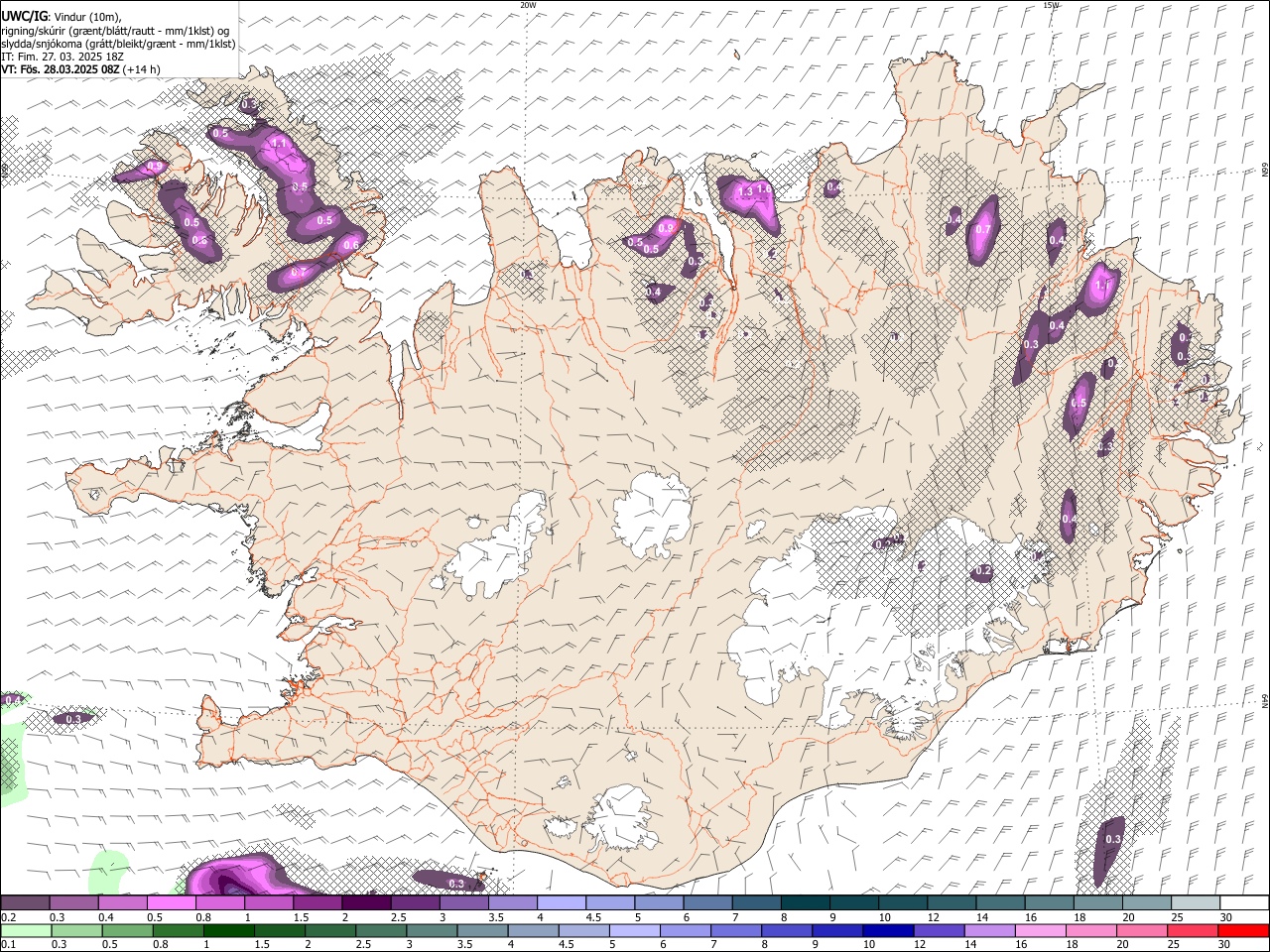The width and height of the screenshot is (1270, 952).
Task: Select the '0.3' value off the south coast
Action: (x=456, y=884)
